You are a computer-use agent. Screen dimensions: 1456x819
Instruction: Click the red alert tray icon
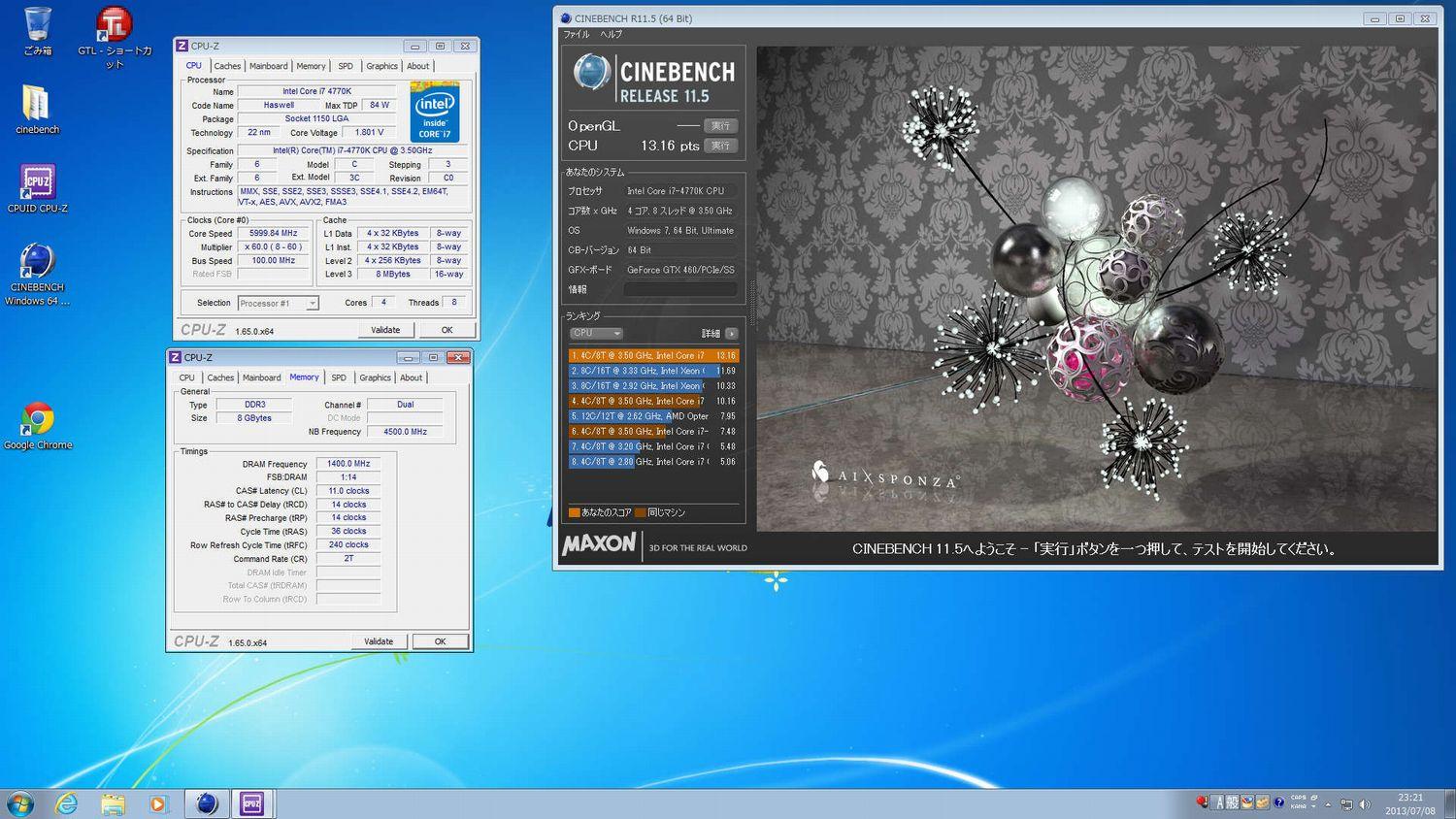pyautogui.click(x=1203, y=803)
